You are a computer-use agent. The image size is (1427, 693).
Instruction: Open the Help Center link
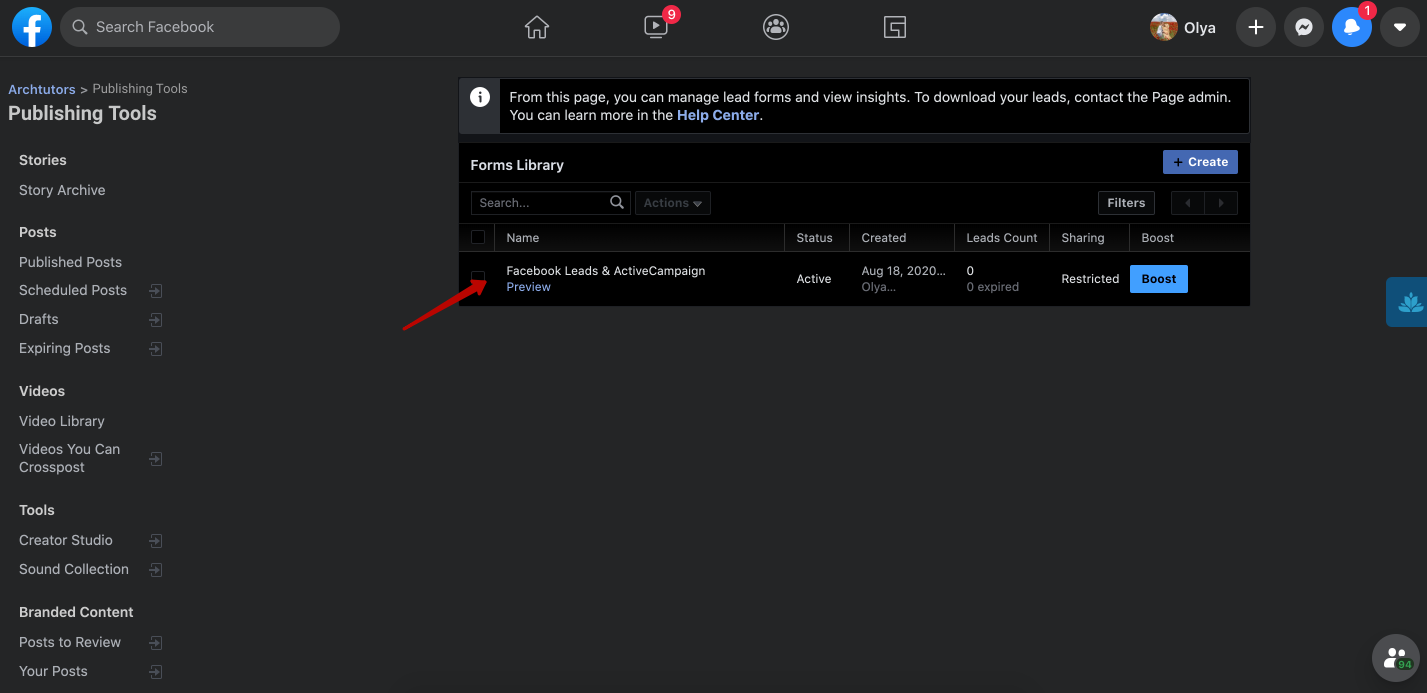click(718, 115)
